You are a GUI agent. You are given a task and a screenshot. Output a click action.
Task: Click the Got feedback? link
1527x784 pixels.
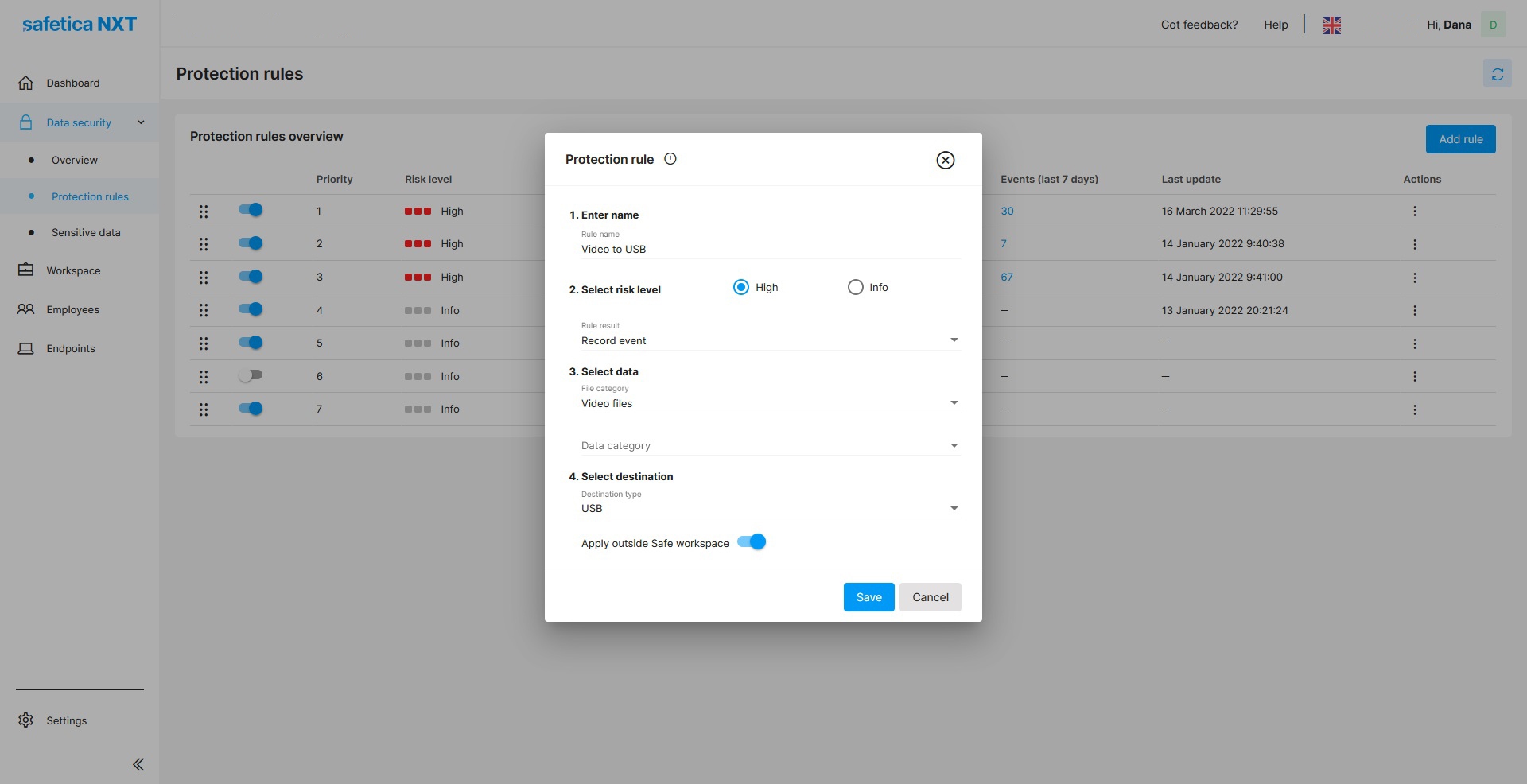pyautogui.click(x=1199, y=25)
